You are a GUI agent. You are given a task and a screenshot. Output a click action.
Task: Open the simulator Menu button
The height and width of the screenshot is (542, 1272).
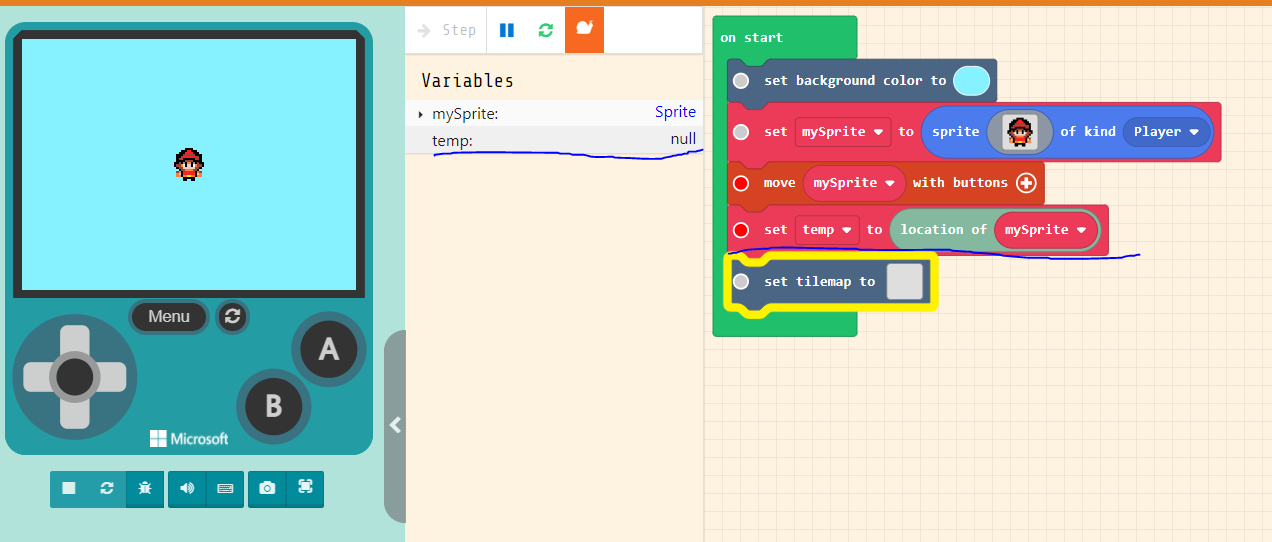click(169, 317)
